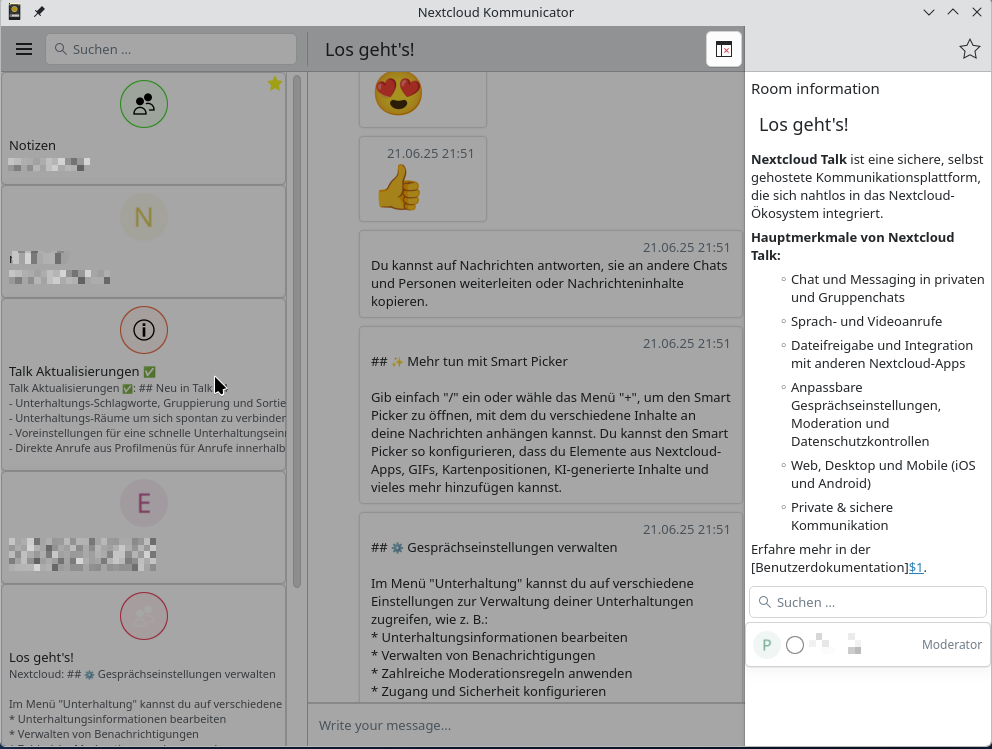Open the Los geht's! group avatar

coord(144,616)
